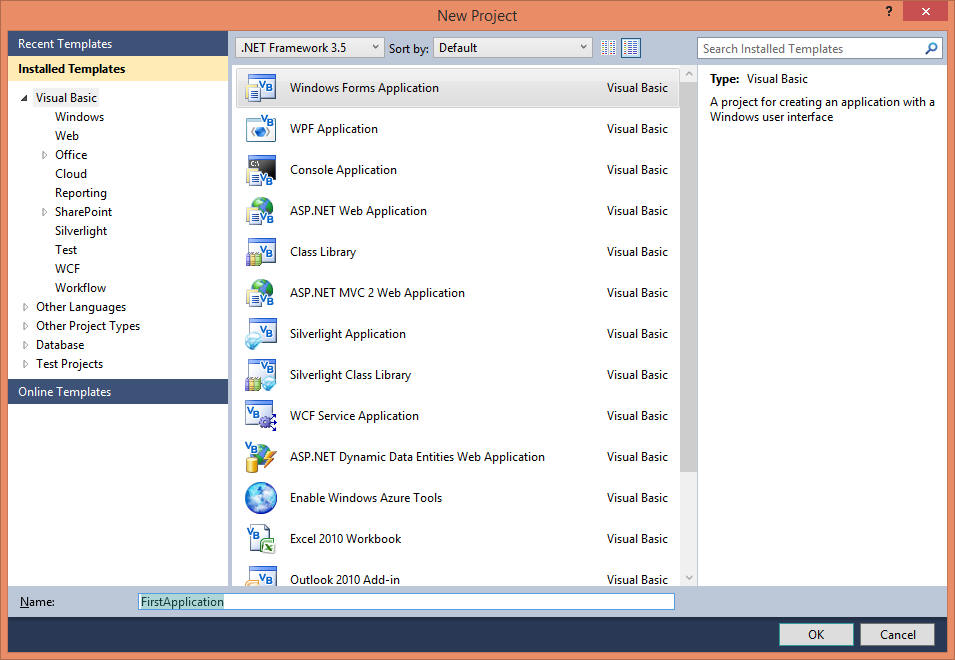Screen dimensions: 955x660
Task: Select the Class Library template name
Action: 323,252
